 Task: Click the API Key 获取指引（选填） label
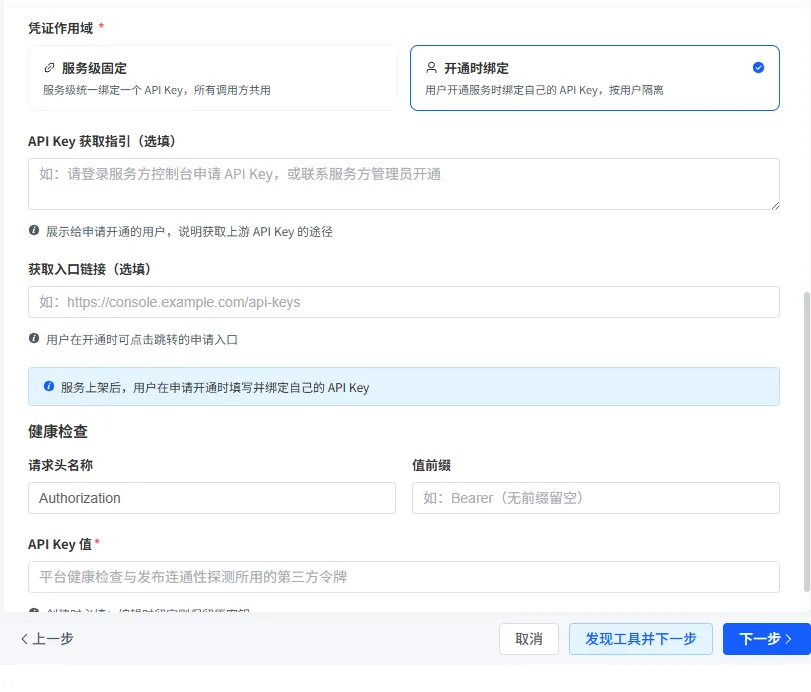click(102, 141)
